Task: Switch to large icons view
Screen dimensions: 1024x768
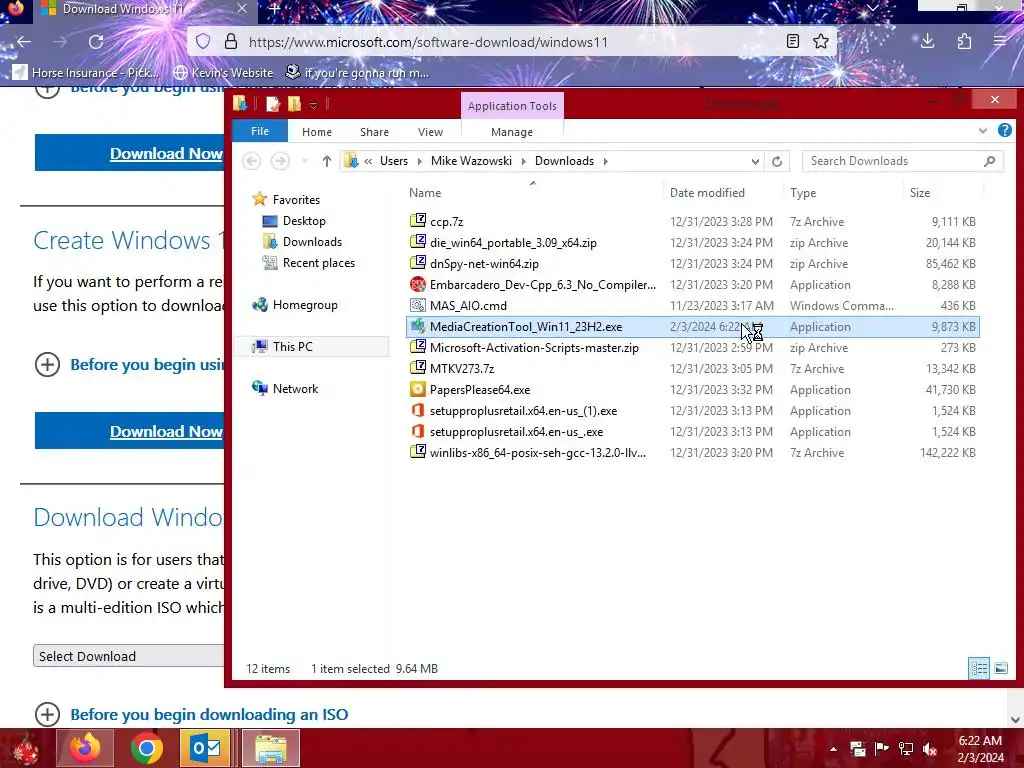Action: pos(1000,668)
